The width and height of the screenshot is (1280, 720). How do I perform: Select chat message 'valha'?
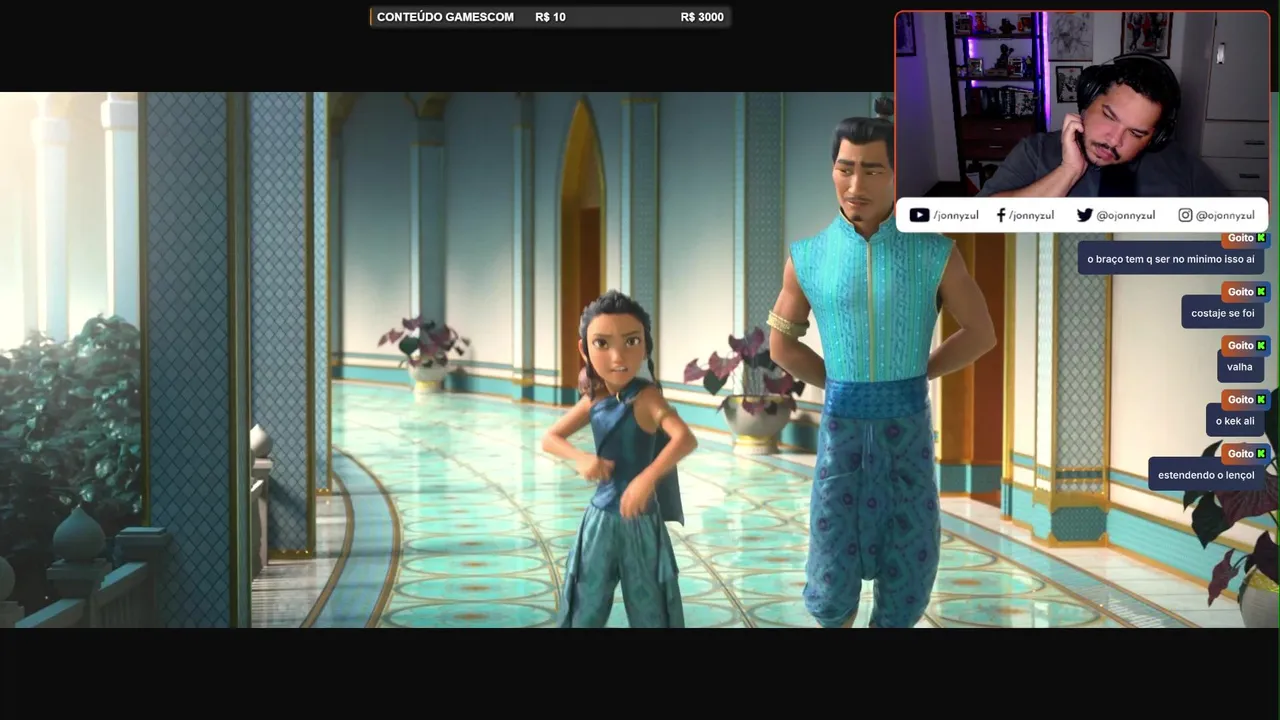pyautogui.click(x=1240, y=367)
